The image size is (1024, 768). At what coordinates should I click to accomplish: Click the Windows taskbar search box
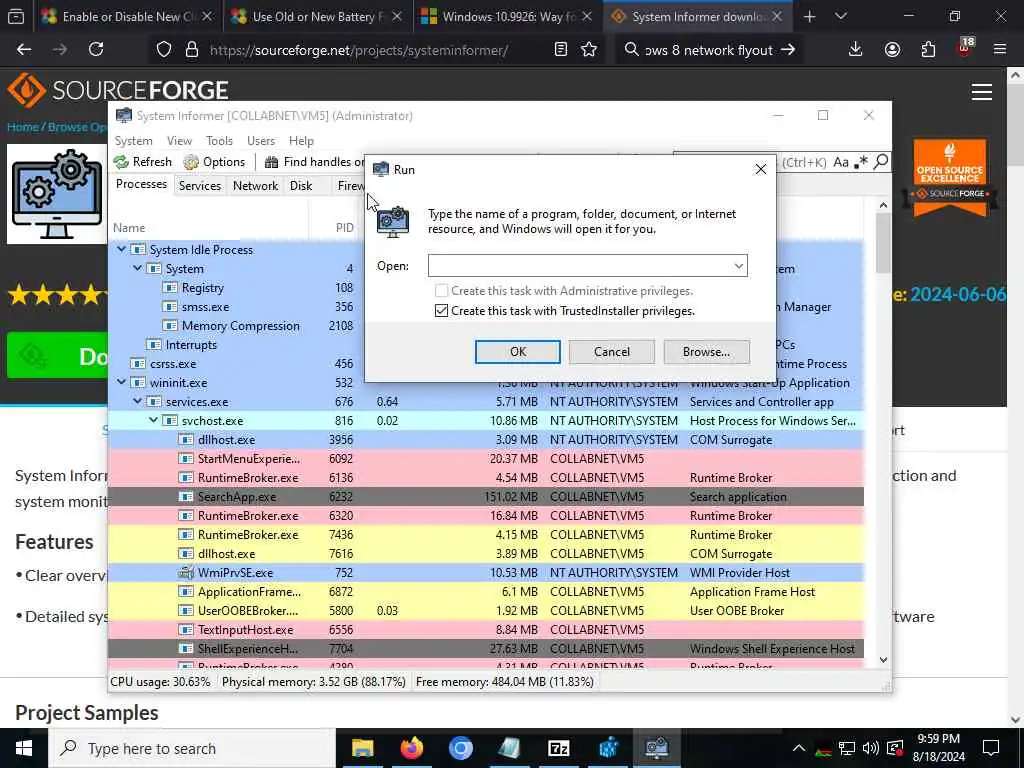[x=193, y=748]
